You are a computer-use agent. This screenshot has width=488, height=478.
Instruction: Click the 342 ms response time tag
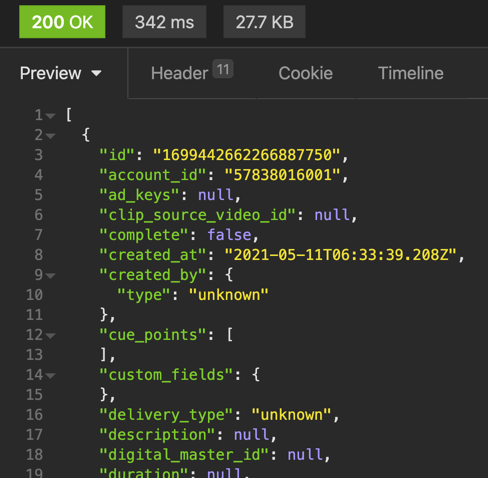tap(164, 22)
